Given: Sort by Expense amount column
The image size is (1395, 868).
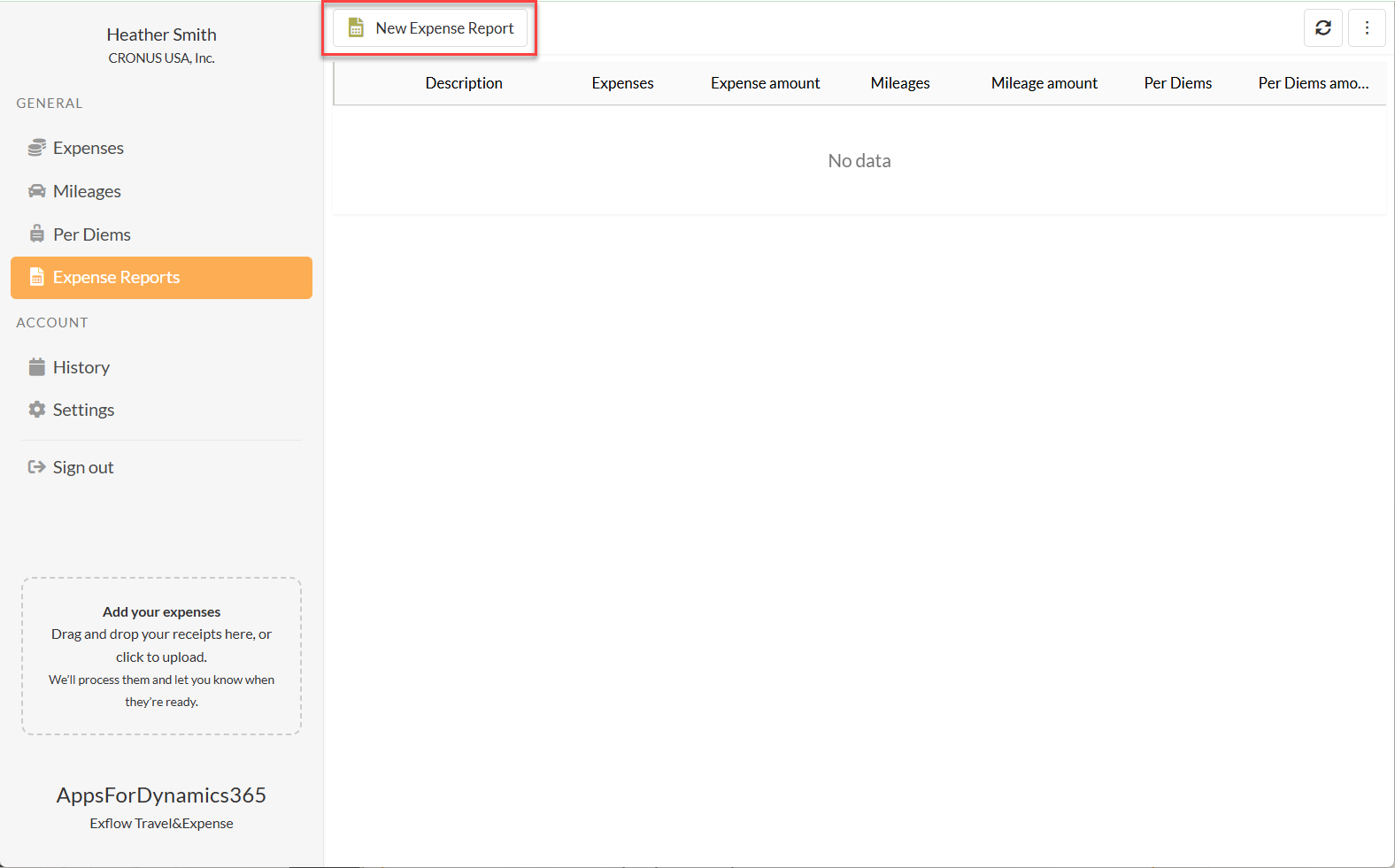Looking at the screenshot, I should 765,83.
